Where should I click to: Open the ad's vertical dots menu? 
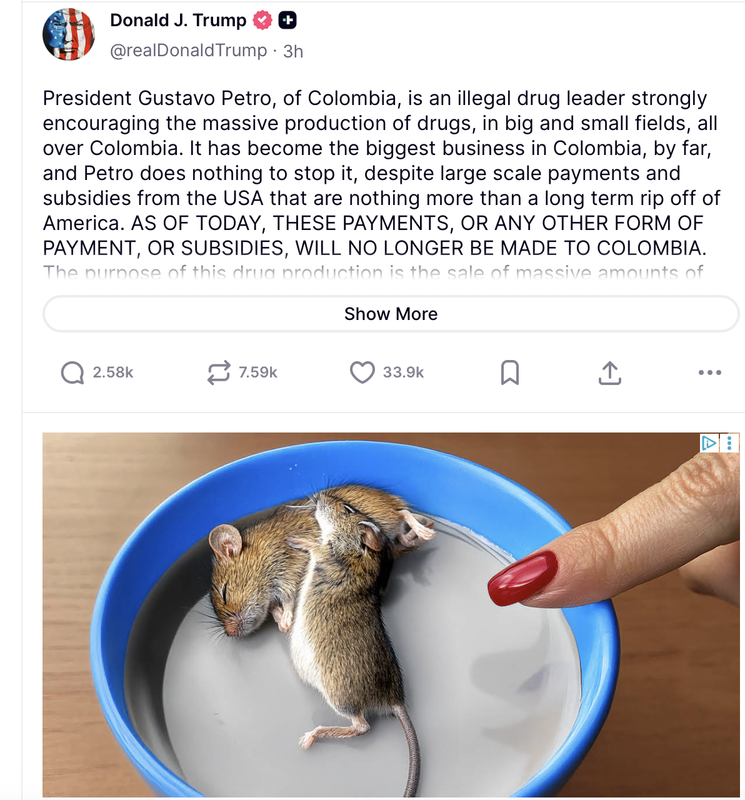pos(730,442)
